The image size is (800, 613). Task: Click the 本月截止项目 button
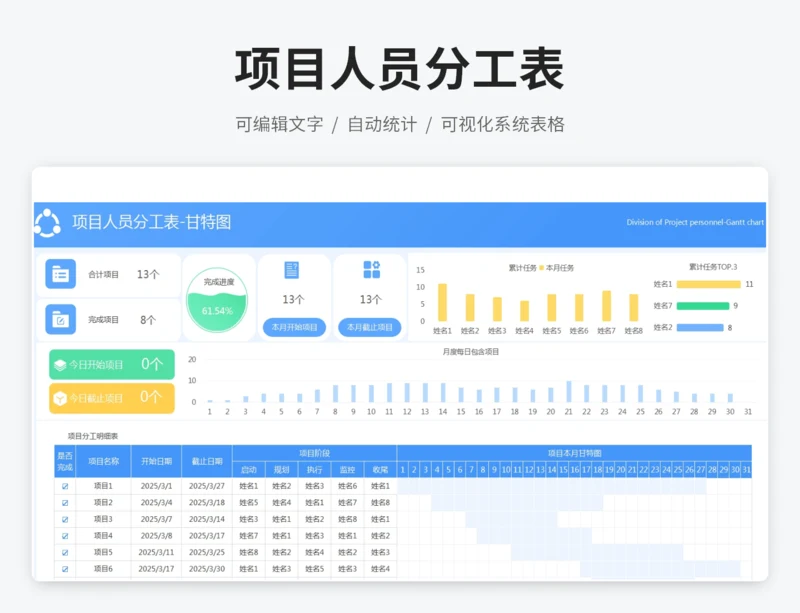[x=370, y=327]
